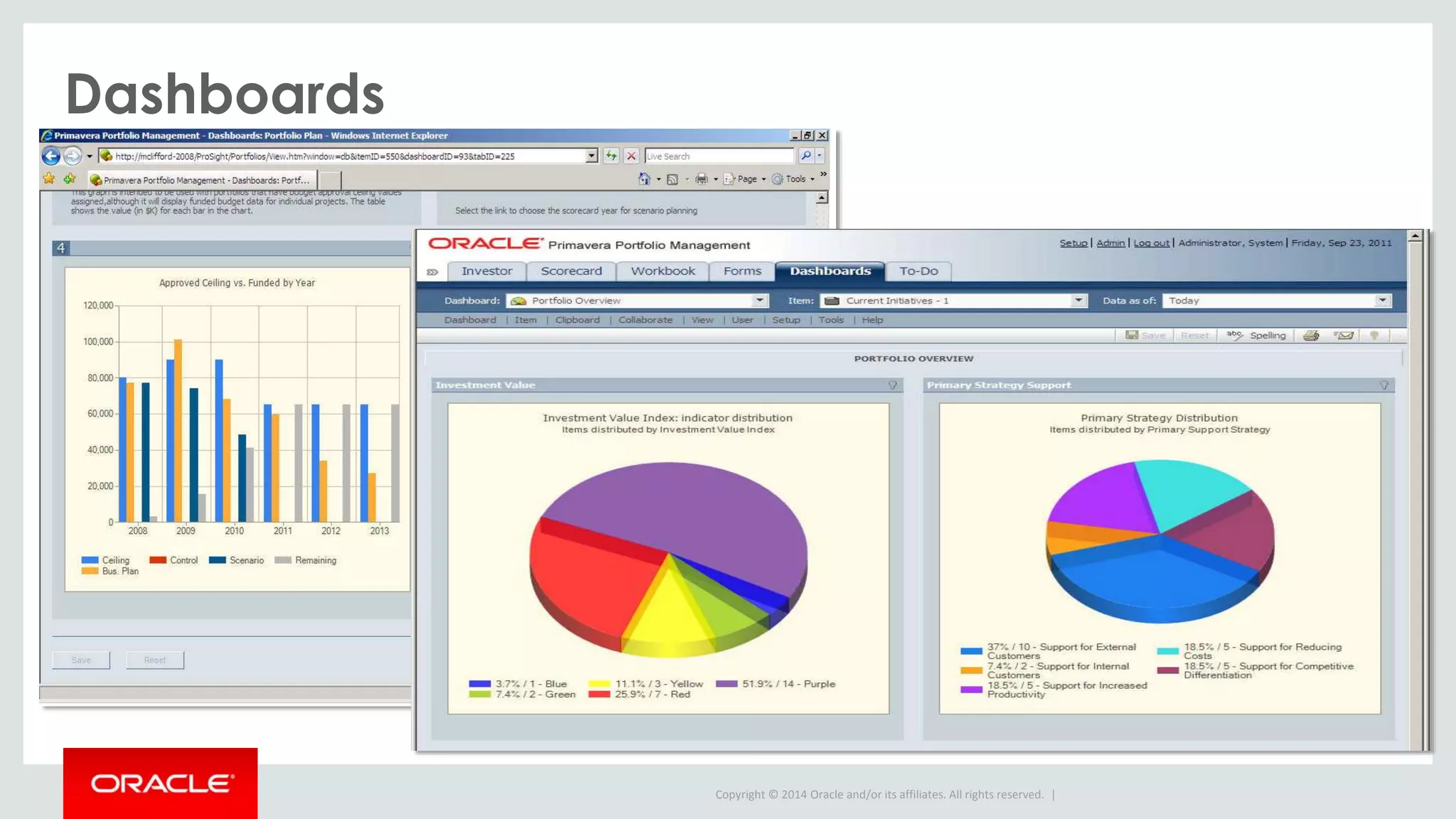The width and height of the screenshot is (1456, 819).
Task: Click the RSS feeds icon
Action: [673, 179]
